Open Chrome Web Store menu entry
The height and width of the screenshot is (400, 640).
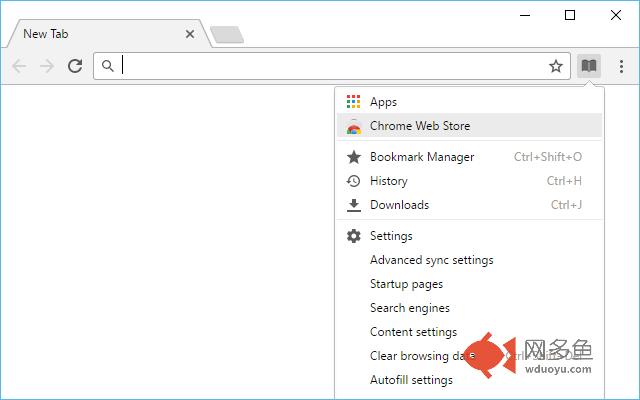point(469,126)
